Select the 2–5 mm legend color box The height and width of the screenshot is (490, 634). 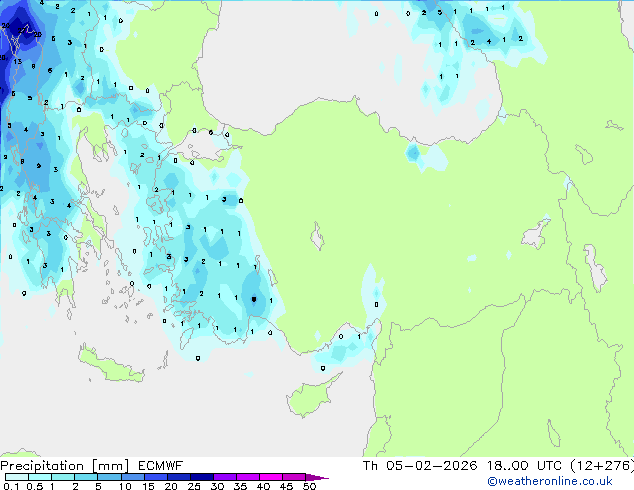coord(87,477)
